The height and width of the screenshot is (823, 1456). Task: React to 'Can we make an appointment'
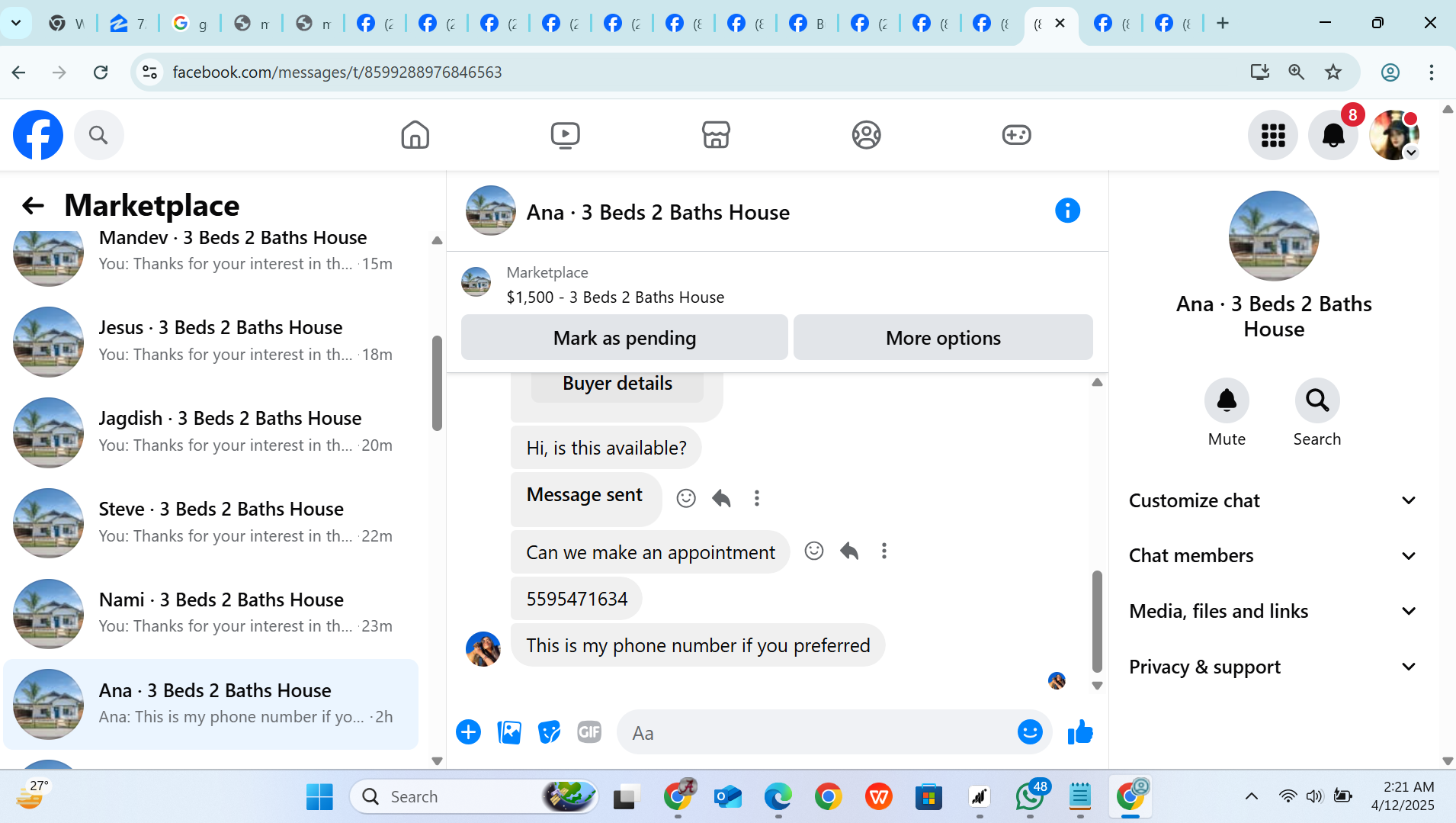(814, 551)
